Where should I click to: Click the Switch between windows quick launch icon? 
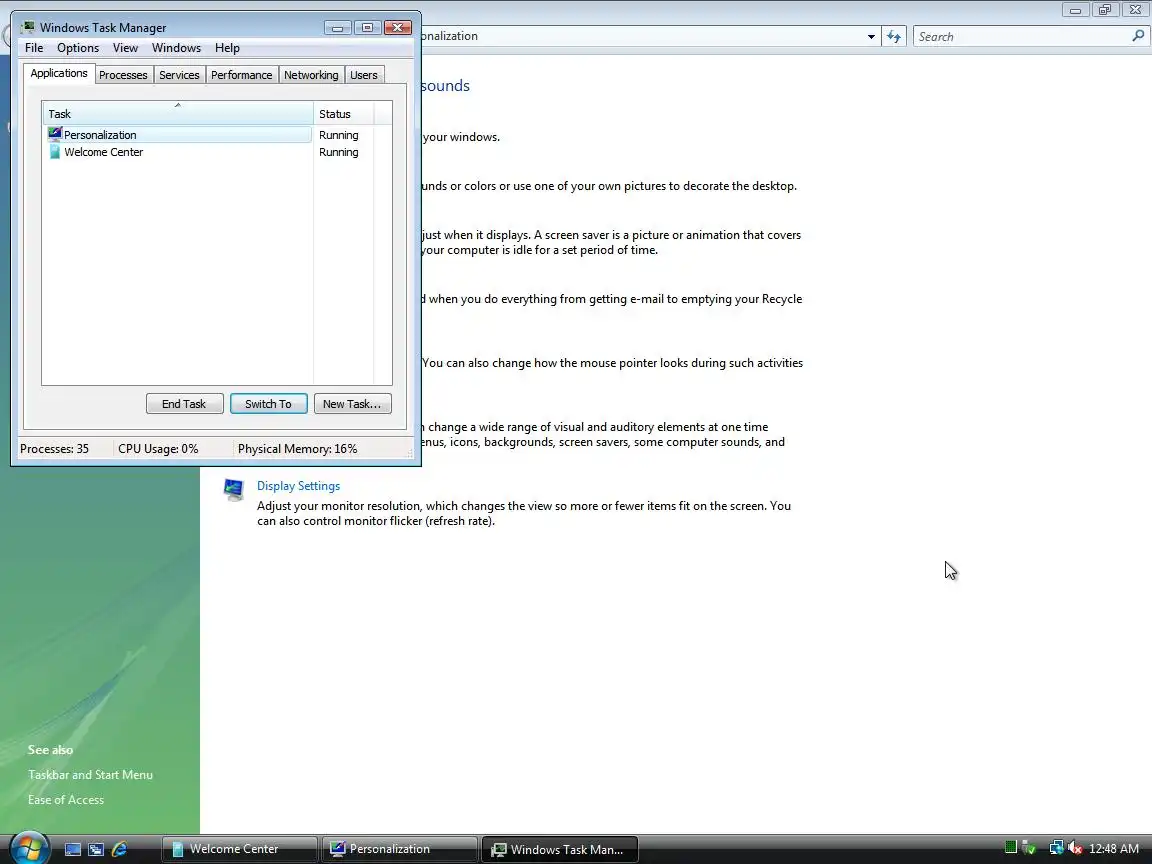96,849
